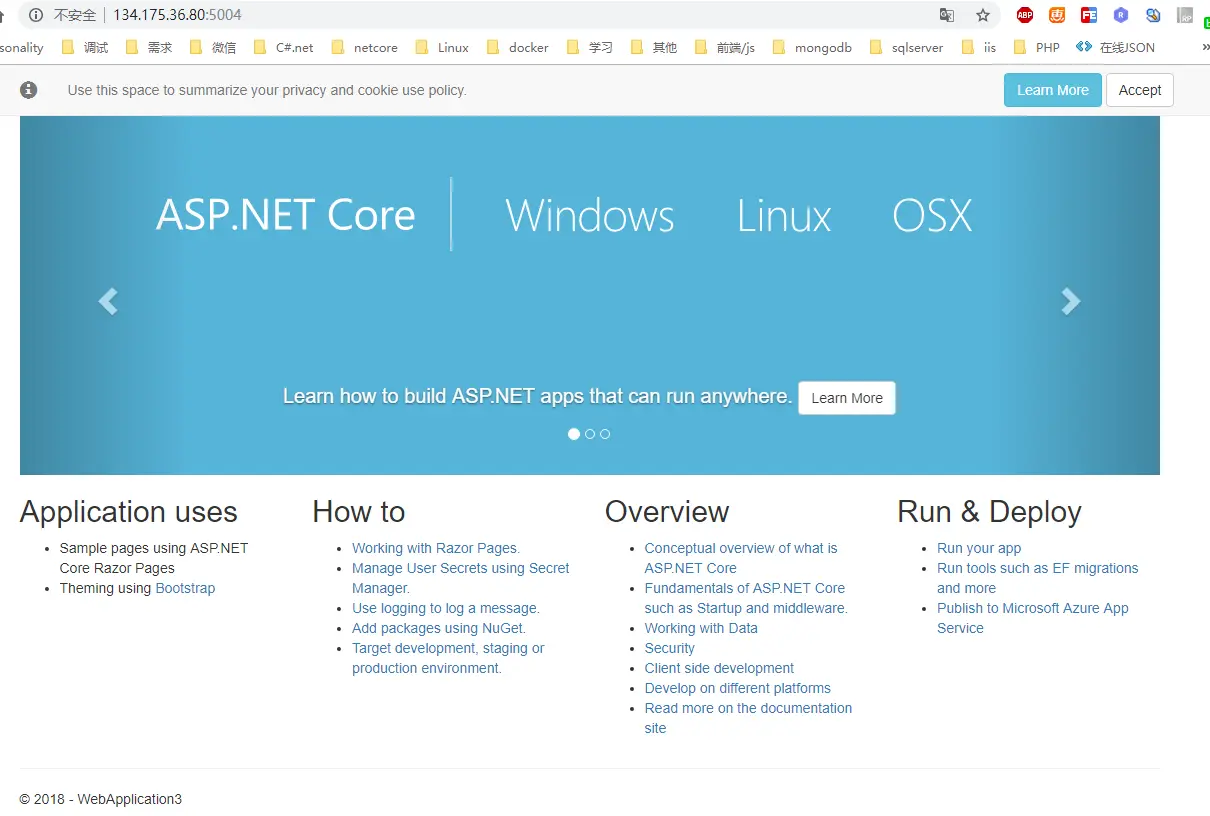Open Conceptual overview of ASP.NET Core link
Image resolution: width=1210 pixels, height=816 pixels.
coord(741,558)
